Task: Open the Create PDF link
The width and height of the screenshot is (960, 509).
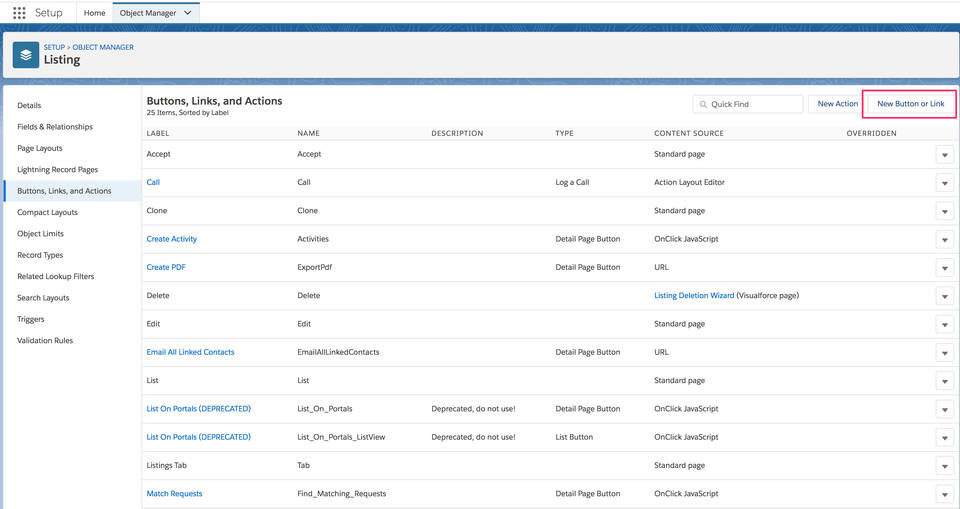Action: (166, 267)
